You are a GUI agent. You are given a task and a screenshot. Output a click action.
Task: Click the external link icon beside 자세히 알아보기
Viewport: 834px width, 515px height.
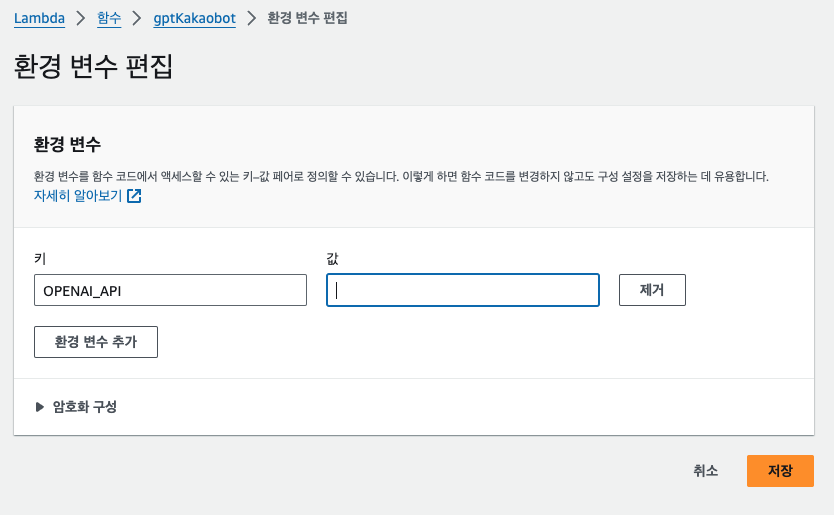coord(134,196)
